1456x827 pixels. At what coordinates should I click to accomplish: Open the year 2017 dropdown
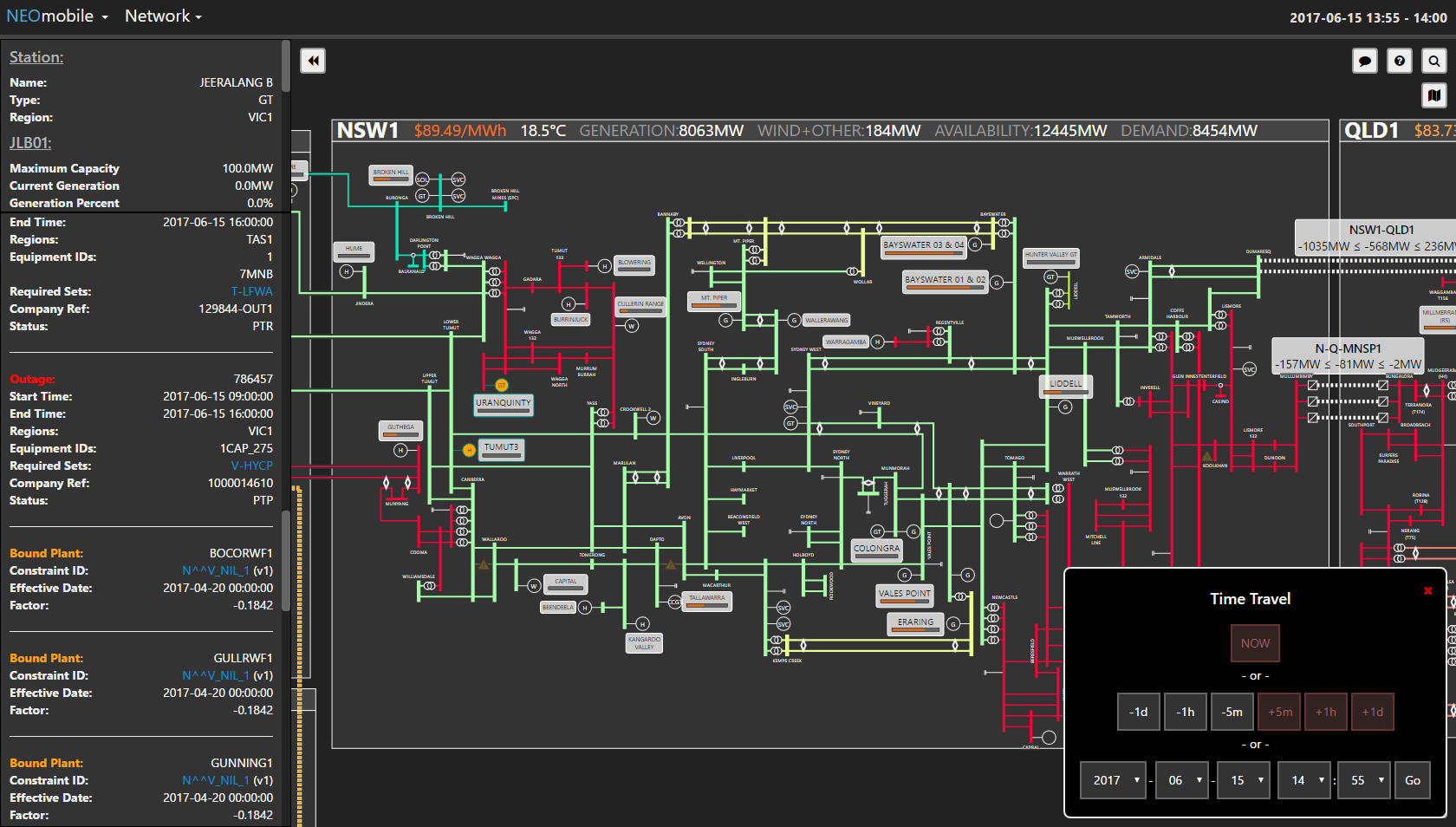[x=1113, y=780]
